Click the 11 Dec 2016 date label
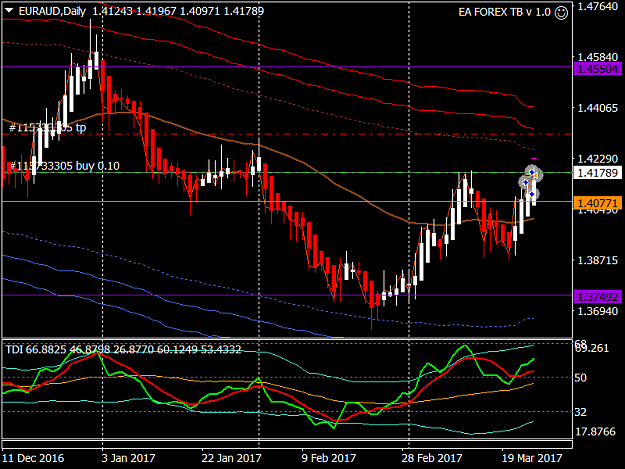The image size is (625, 469). click(33, 458)
